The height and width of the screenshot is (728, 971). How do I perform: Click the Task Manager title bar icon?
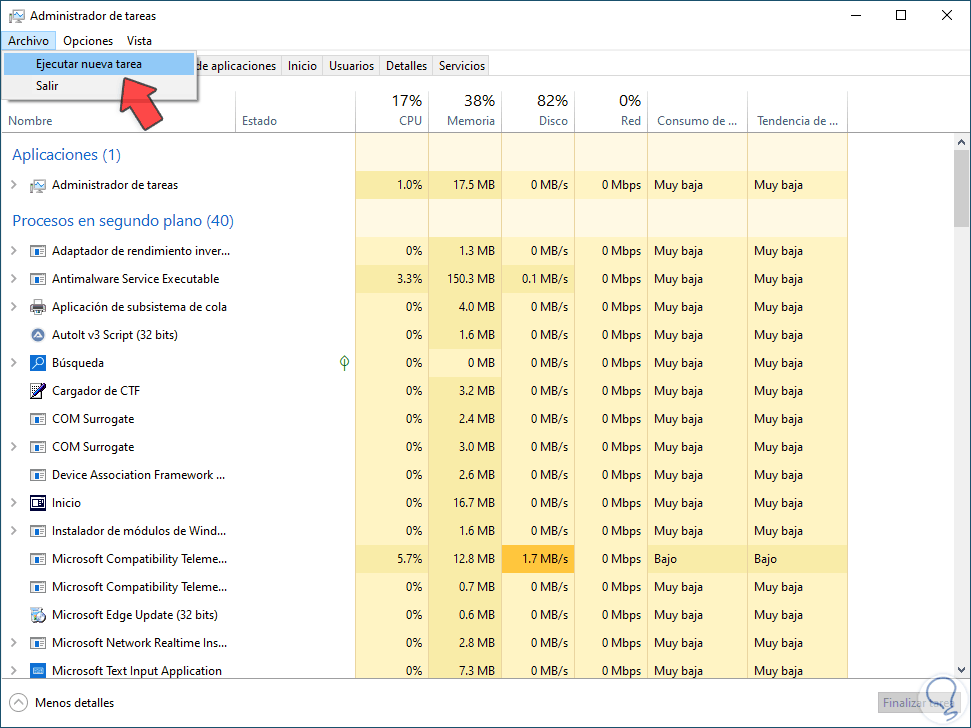pos(17,16)
